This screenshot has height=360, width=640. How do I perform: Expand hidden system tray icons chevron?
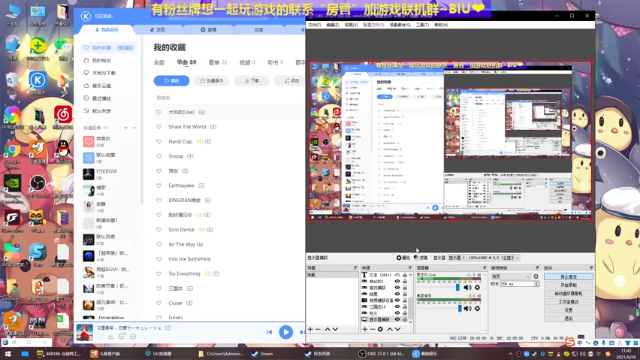click(x=510, y=354)
